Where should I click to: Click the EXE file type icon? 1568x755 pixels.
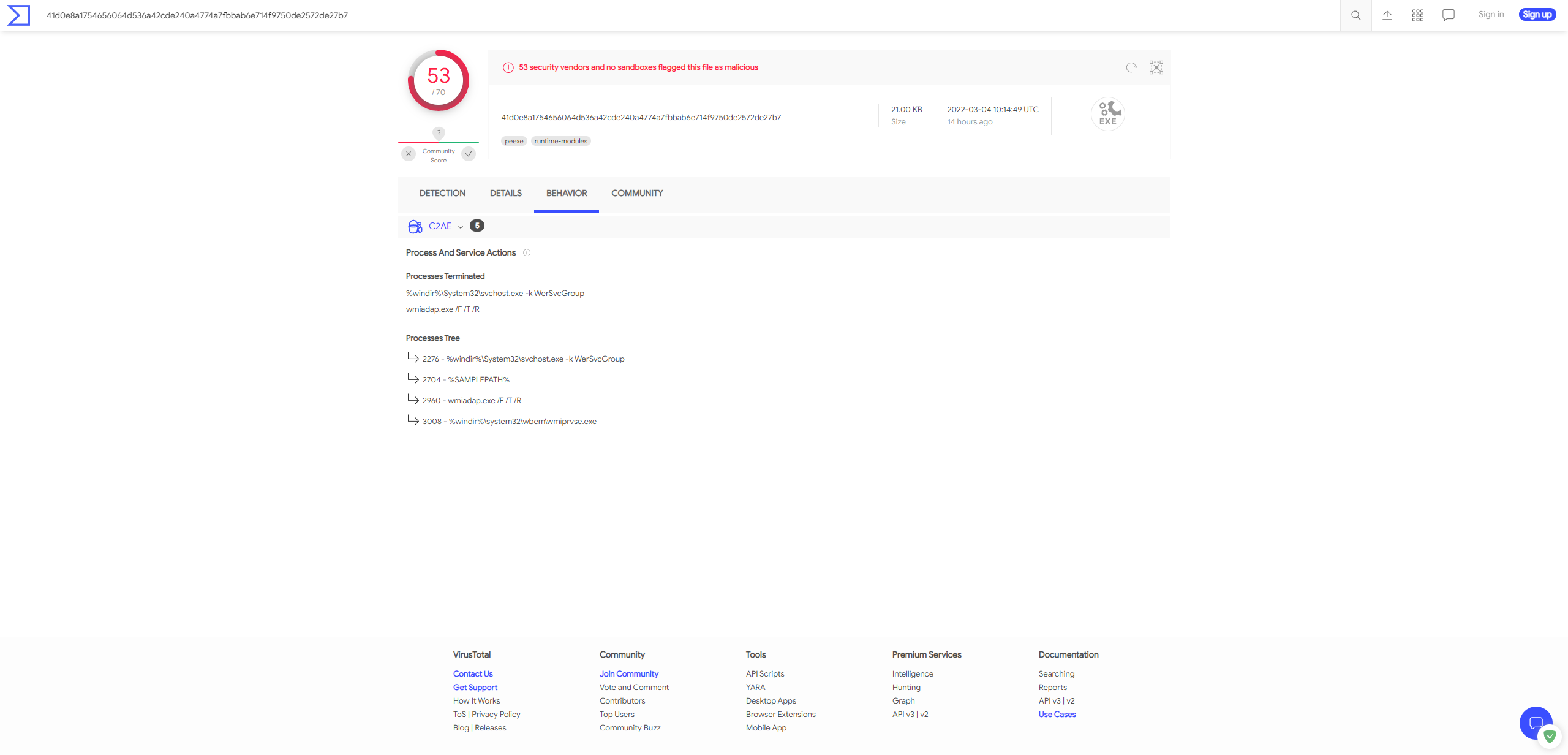point(1108,113)
